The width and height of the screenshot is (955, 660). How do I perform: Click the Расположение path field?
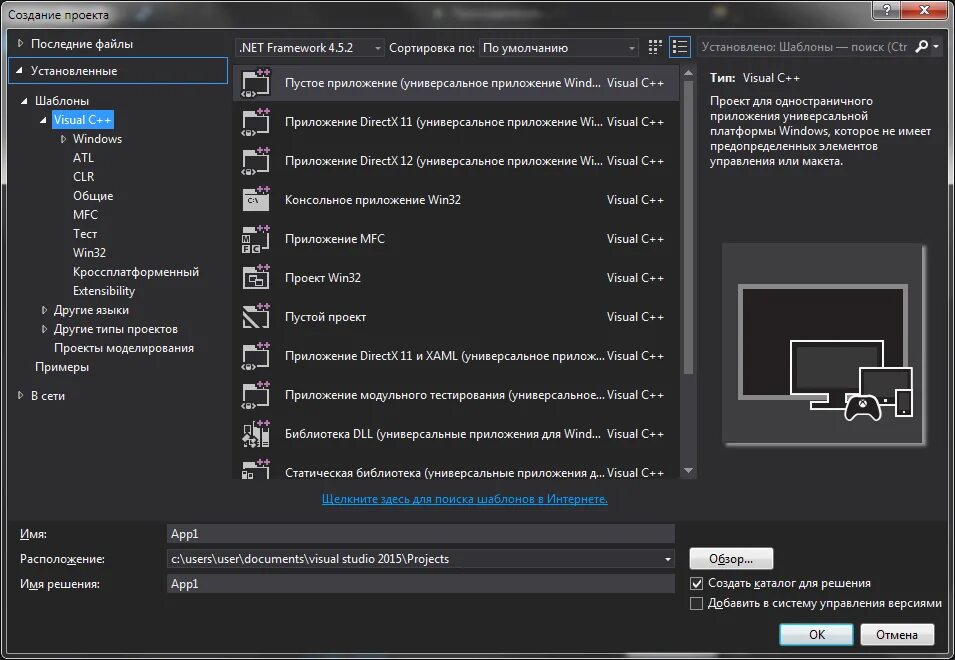tap(414, 559)
